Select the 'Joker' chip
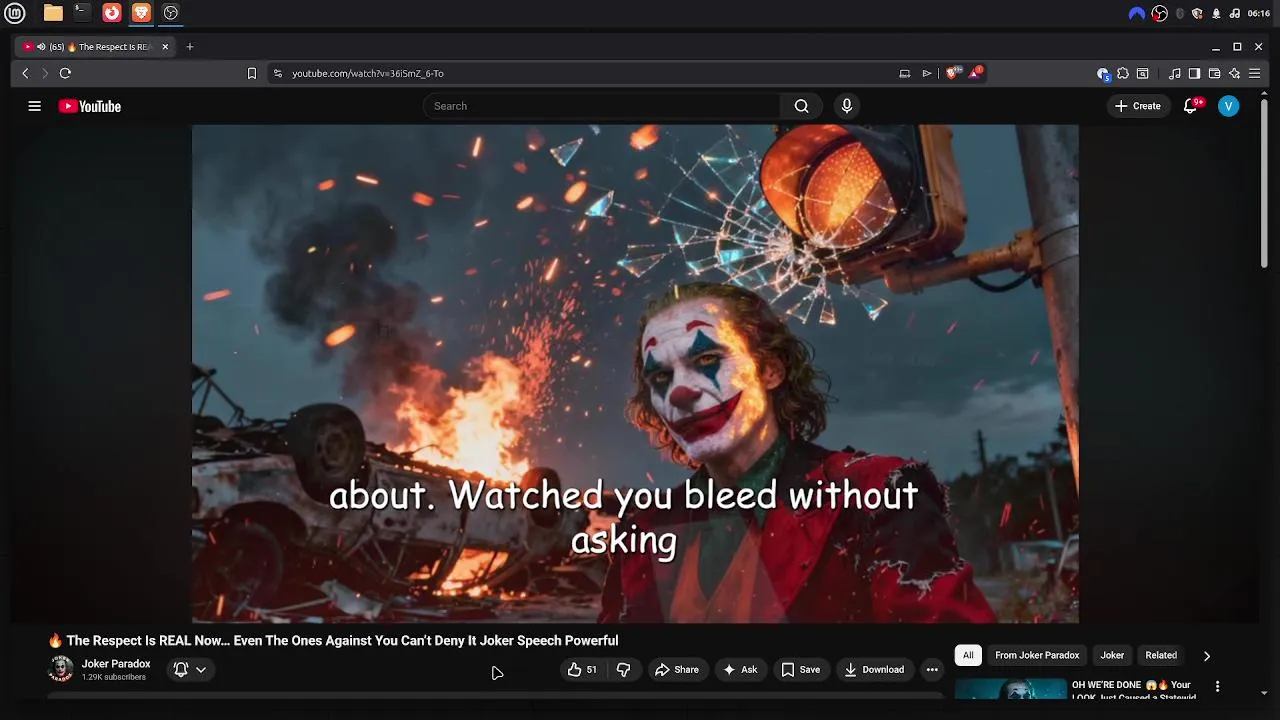 tap(1112, 655)
